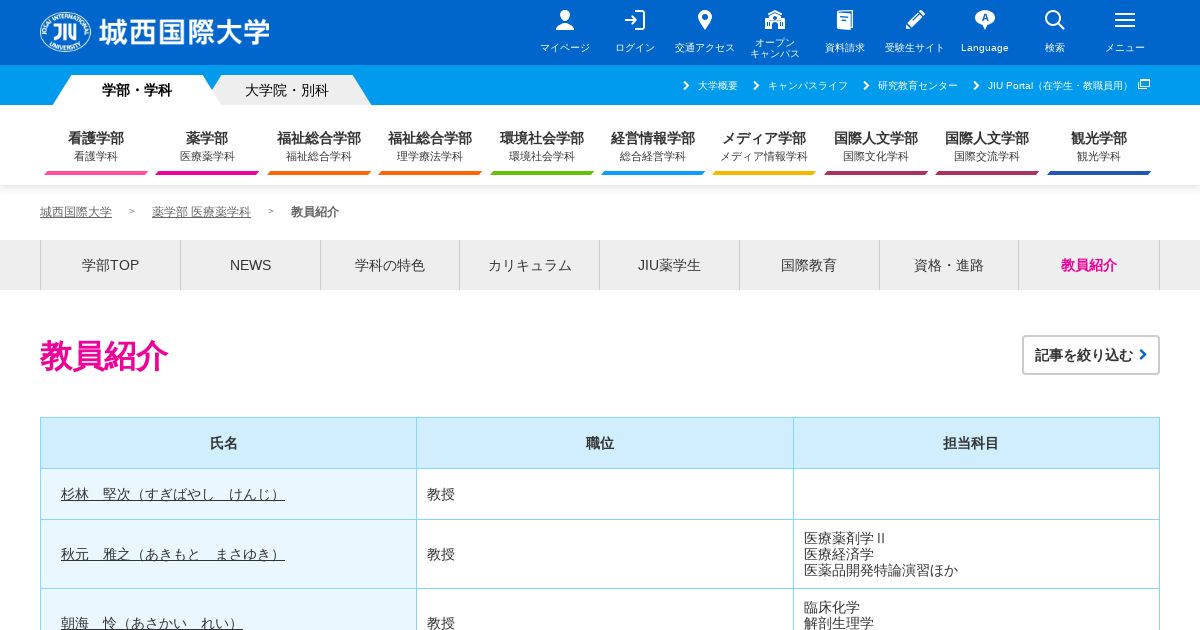The height and width of the screenshot is (630, 1200).
Task: Open カリキュラム tab
Action: coord(530,265)
